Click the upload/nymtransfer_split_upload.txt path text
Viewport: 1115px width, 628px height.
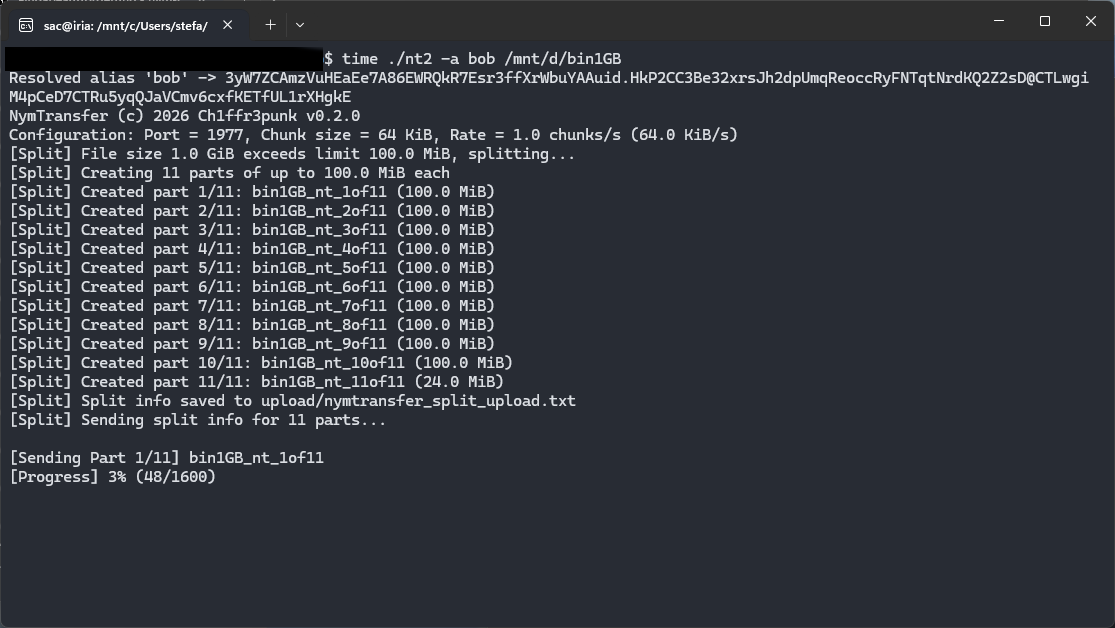tap(418, 400)
